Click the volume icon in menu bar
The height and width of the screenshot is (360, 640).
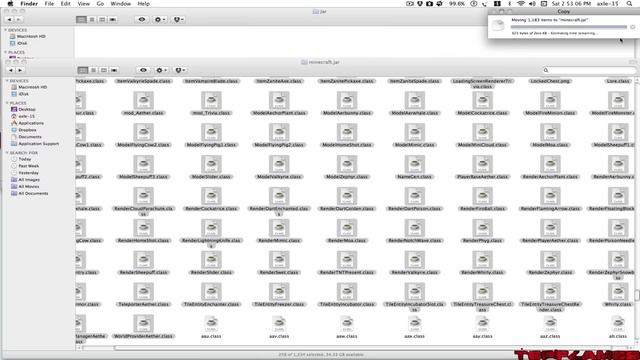[x=532, y=4]
